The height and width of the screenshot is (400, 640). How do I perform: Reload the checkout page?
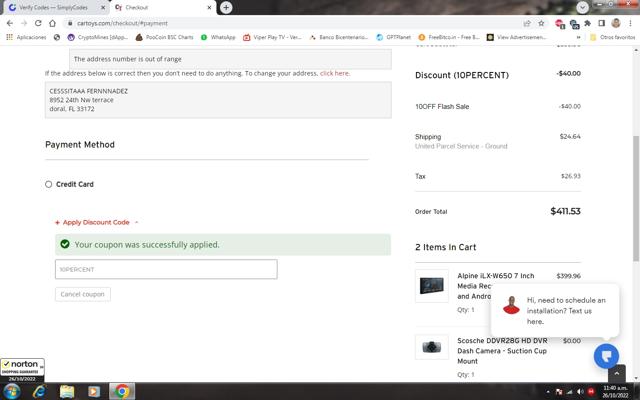click(x=38, y=23)
